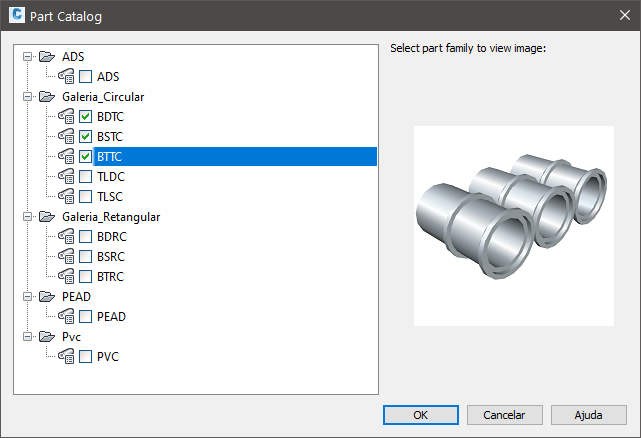641x438 pixels.
Task: Click the pipe preview image
Action: (513, 226)
